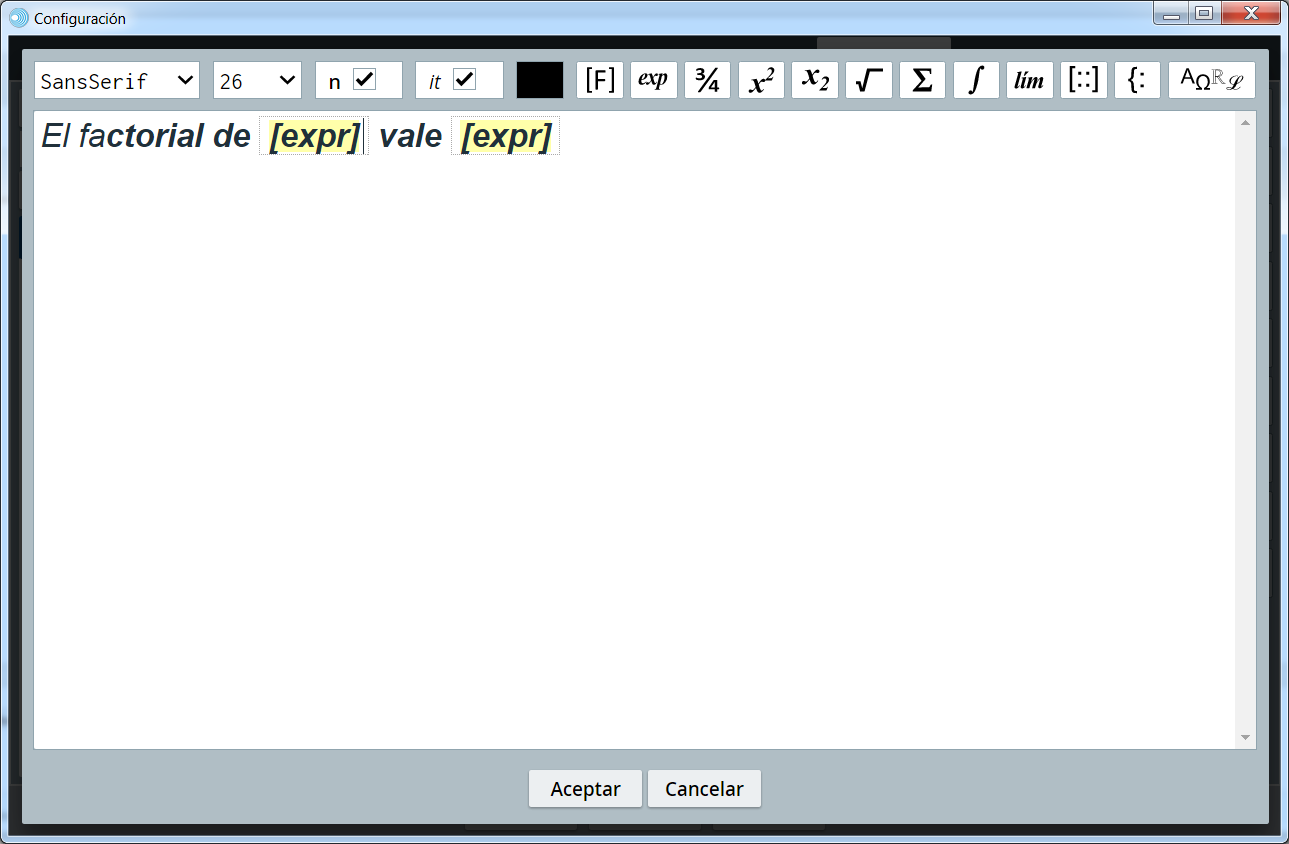Screen dimensions: 1289x844
Task: Add a superscript with x² icon
Action: click(x=761, y=80)
